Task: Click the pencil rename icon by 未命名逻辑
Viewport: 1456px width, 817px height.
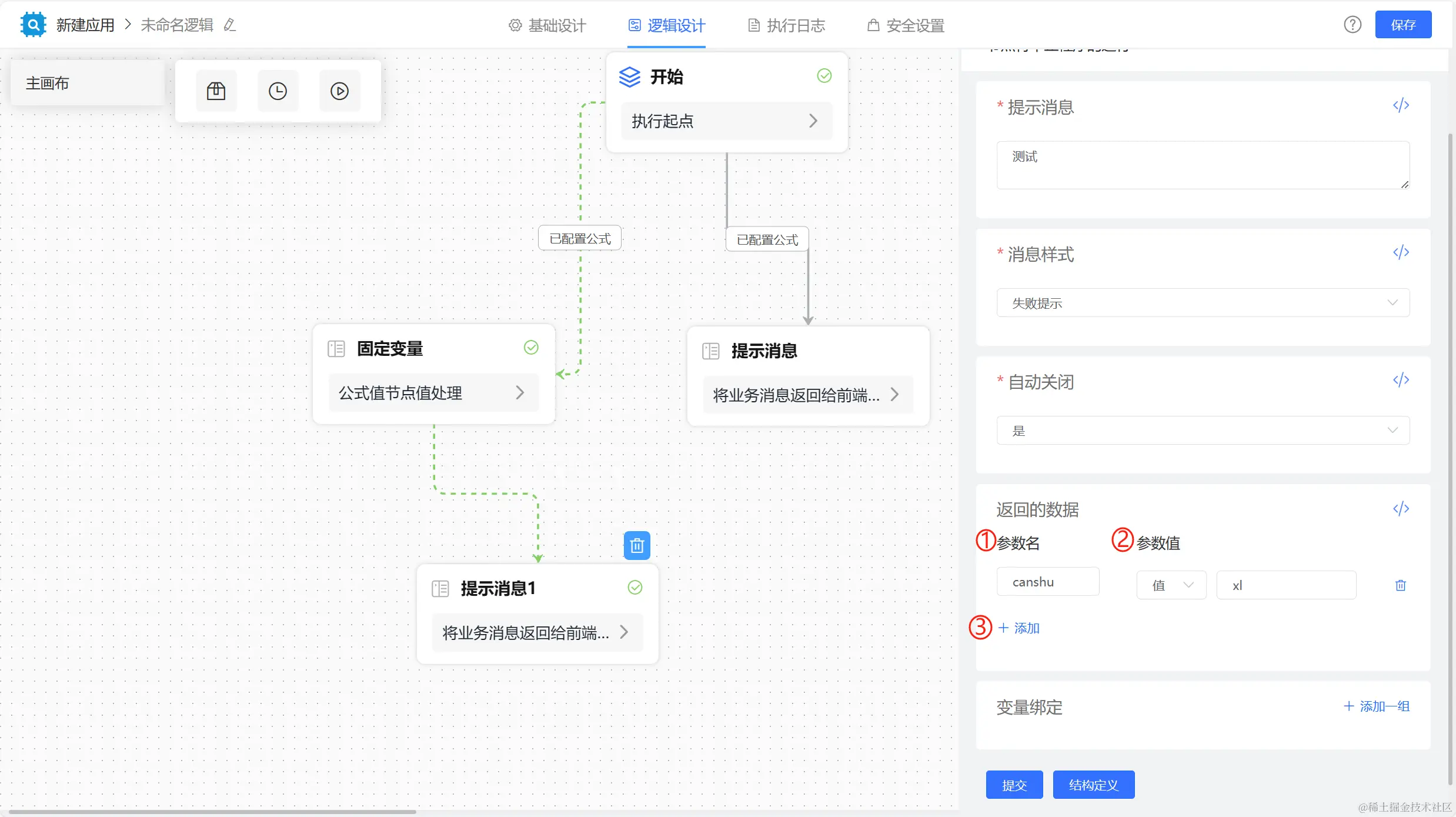Action: [230, 25]
